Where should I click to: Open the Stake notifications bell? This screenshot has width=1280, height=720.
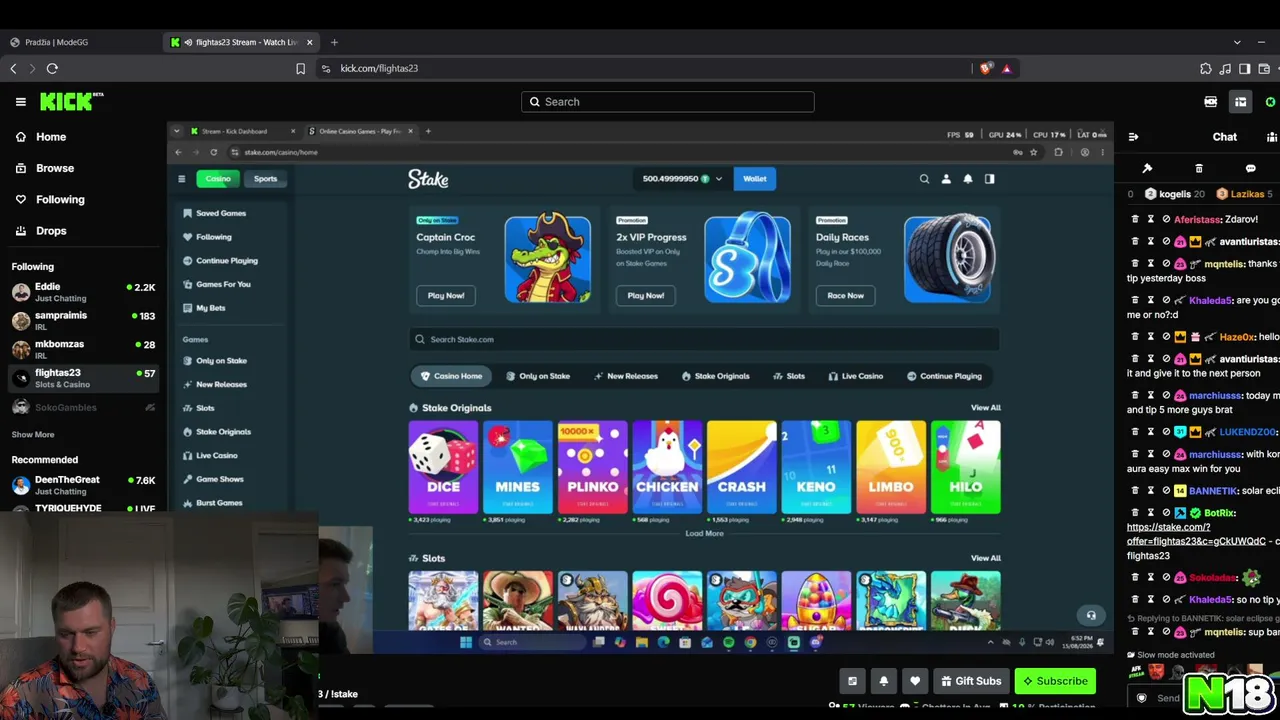[x=968, y=179]
